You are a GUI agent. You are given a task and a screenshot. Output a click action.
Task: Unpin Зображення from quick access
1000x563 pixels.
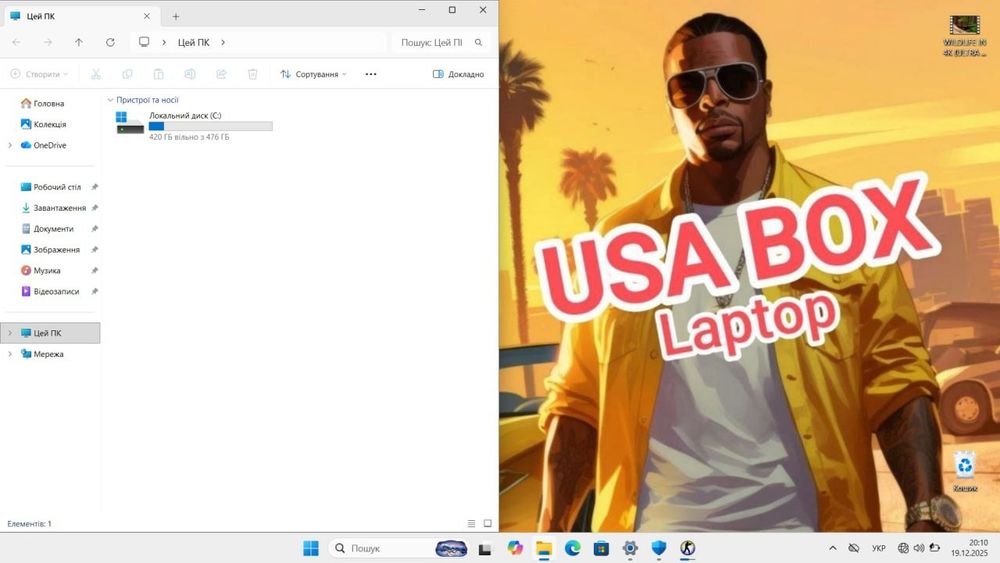[x=94, y=249]
